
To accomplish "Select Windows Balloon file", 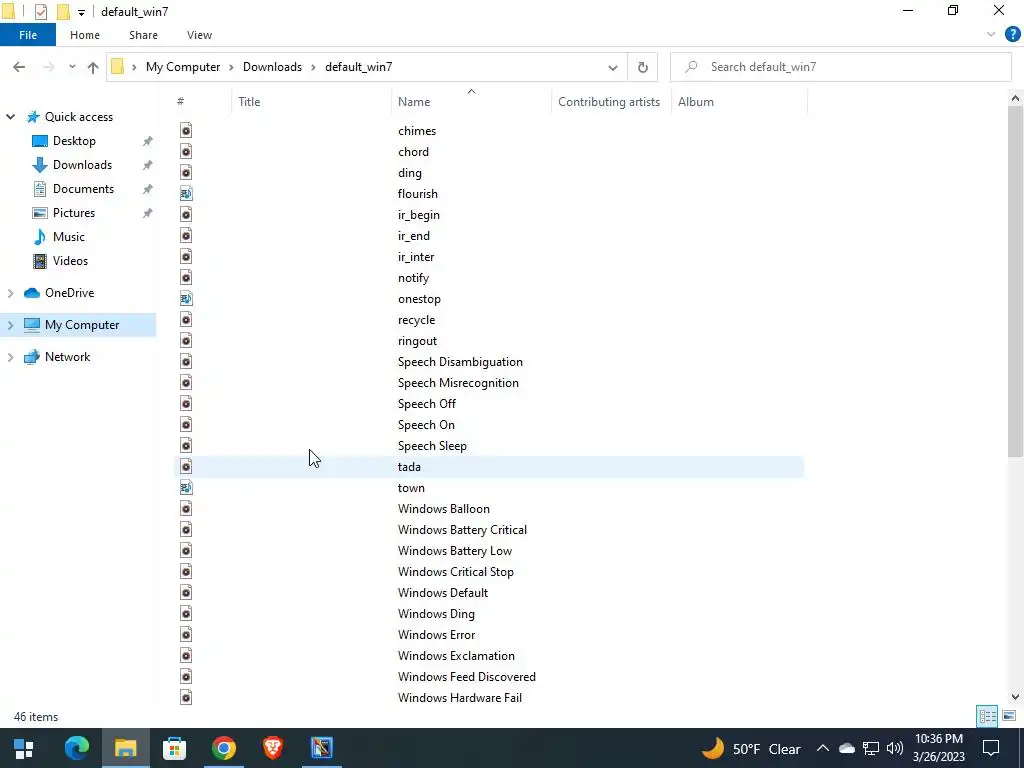I will coord(443,509).
